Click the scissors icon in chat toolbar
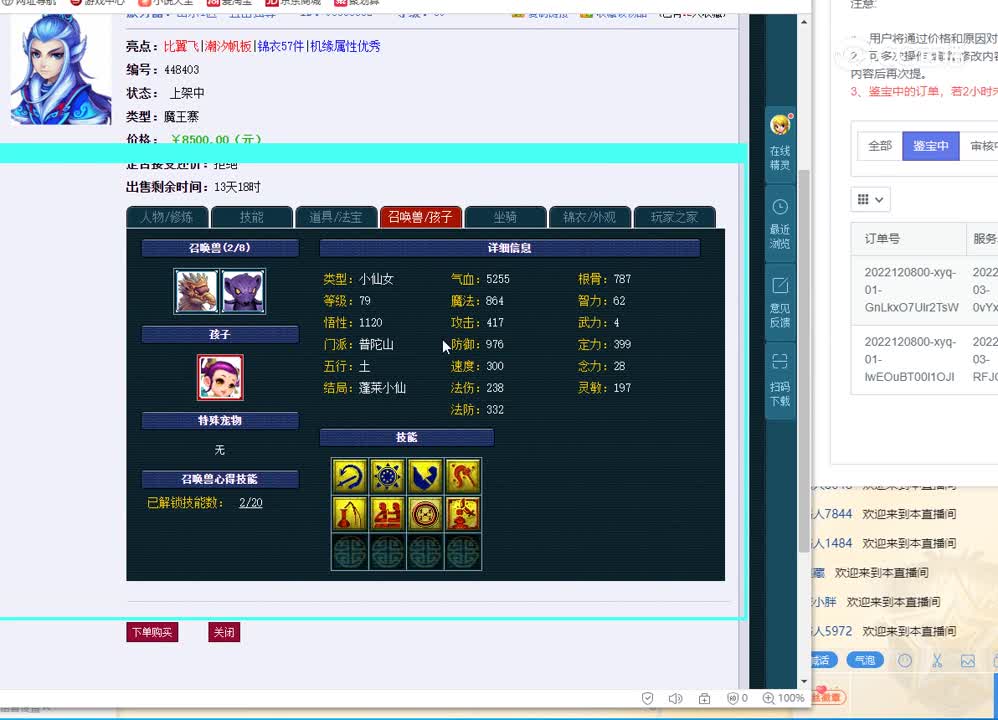This screenshot has width=998, height=720. (x=937, y=661)
